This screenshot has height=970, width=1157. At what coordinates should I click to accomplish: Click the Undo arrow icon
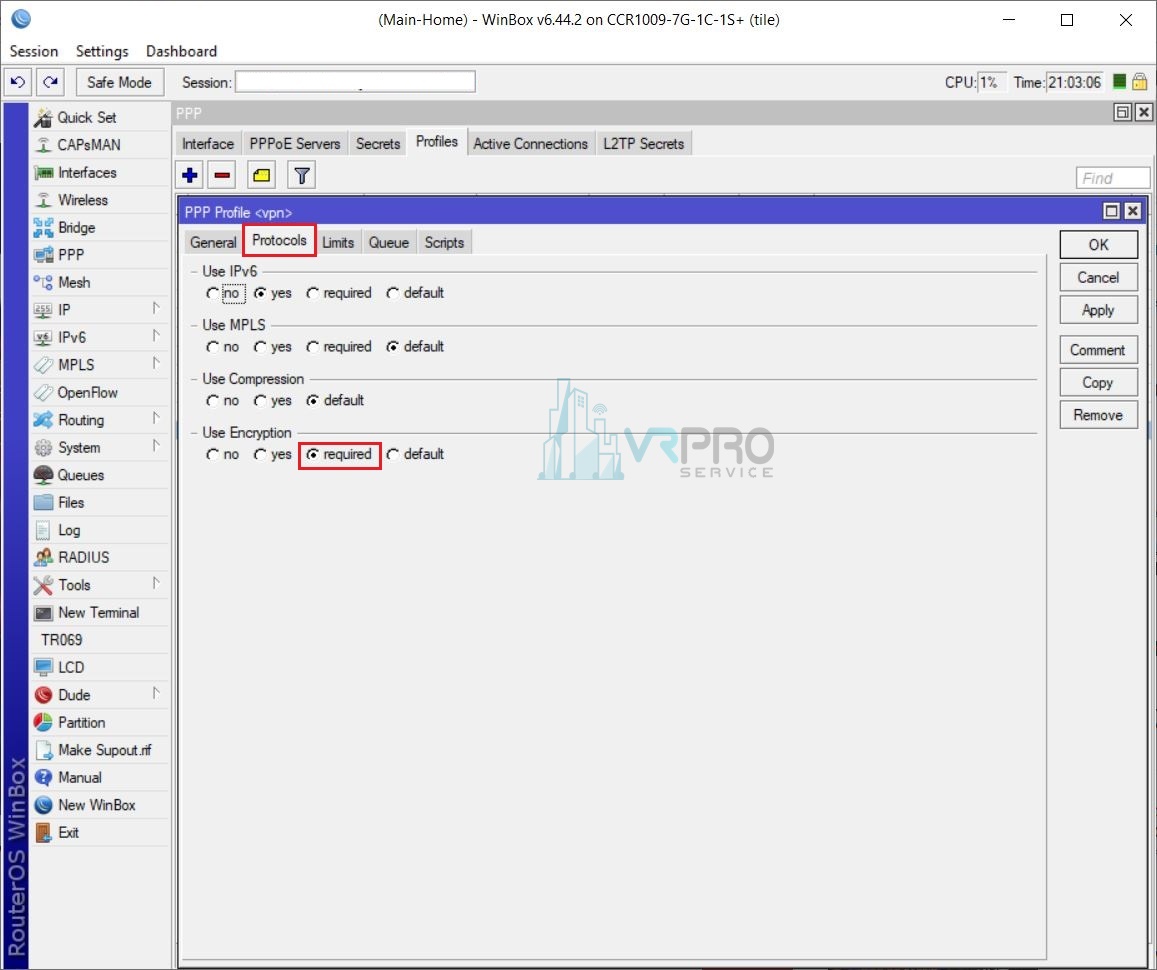(18, 82)
